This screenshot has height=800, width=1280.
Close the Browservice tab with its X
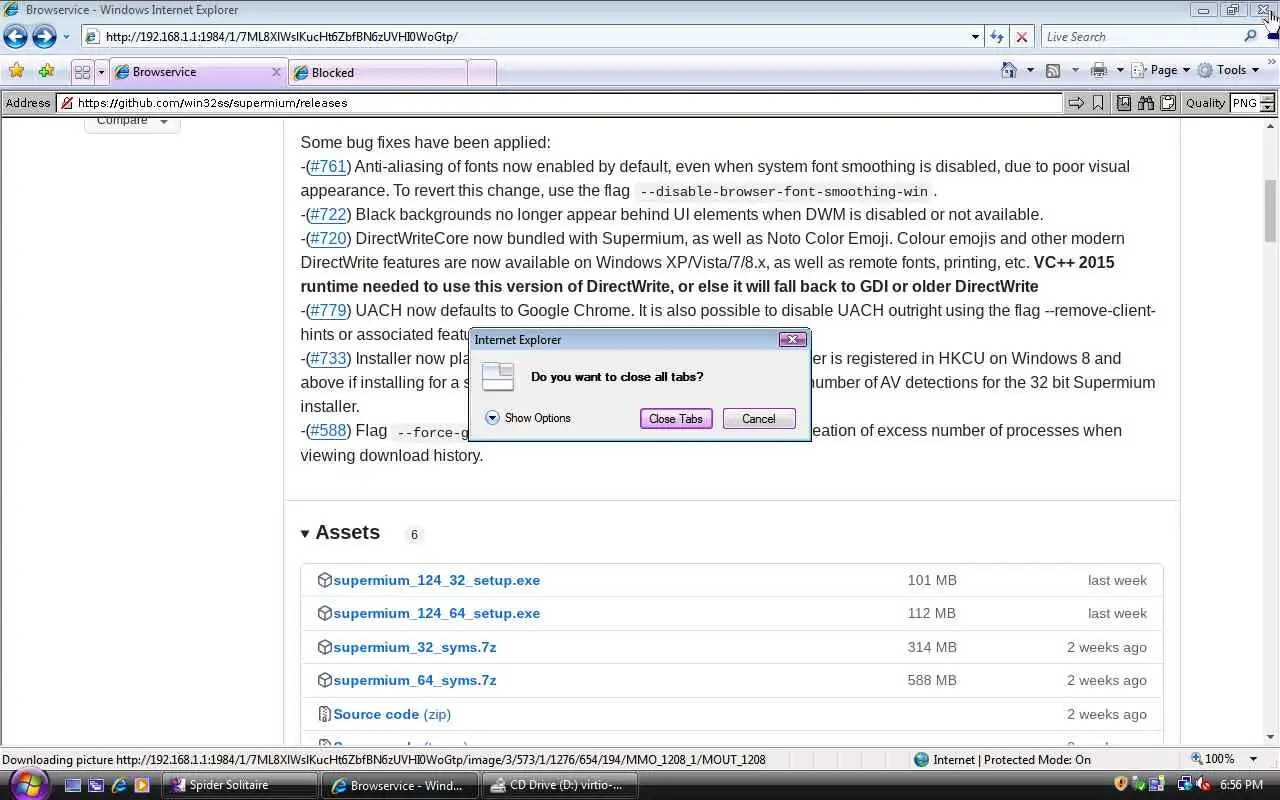276,72
